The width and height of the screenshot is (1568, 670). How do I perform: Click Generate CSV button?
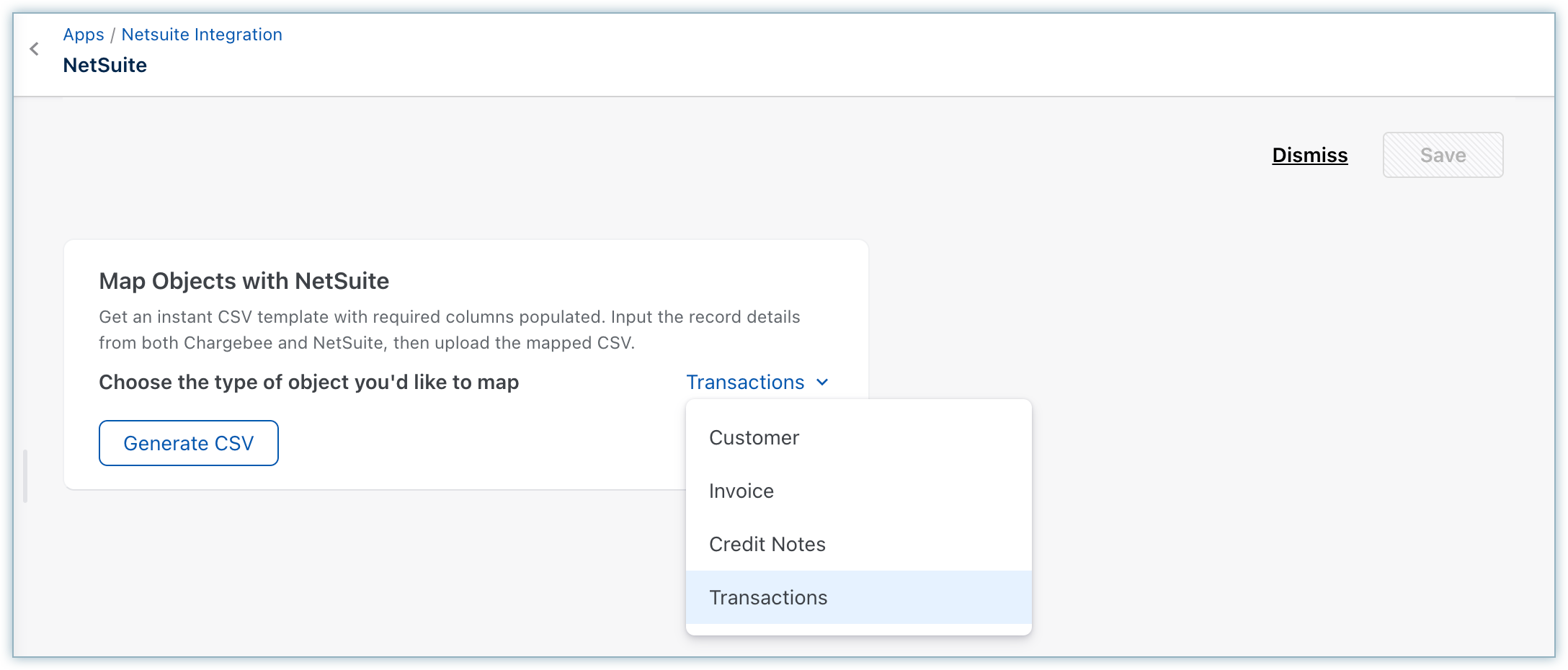[x=189, y=443]
